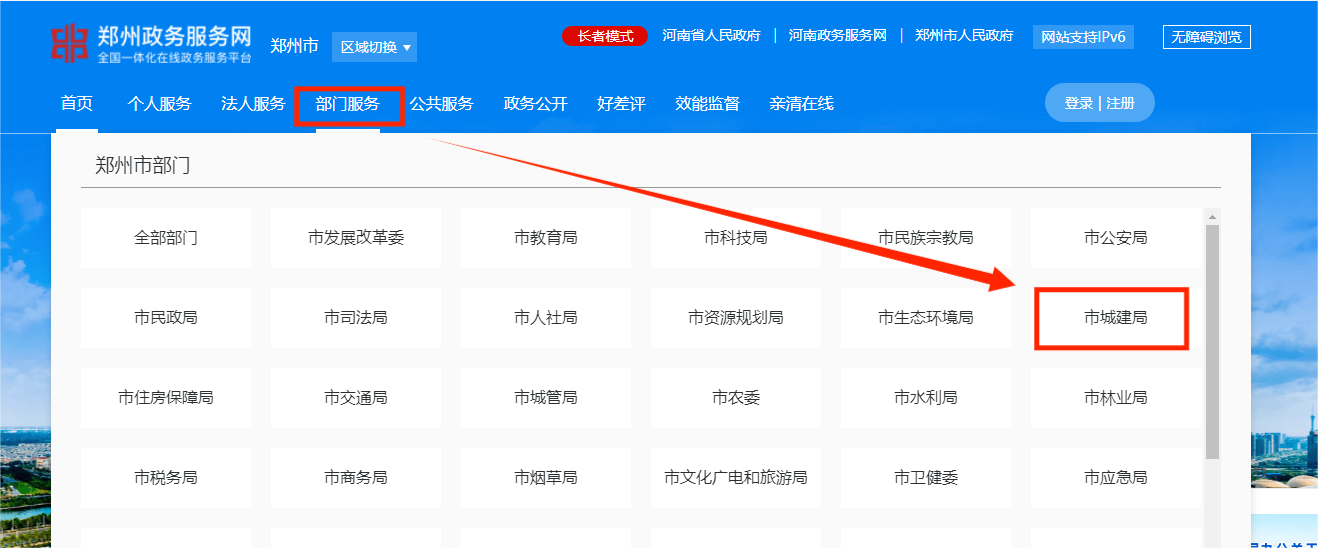Open the 区域切换 region dropdown
Image resolution: width=1318 pixels, height=548 pixels.
pos(376,47)
